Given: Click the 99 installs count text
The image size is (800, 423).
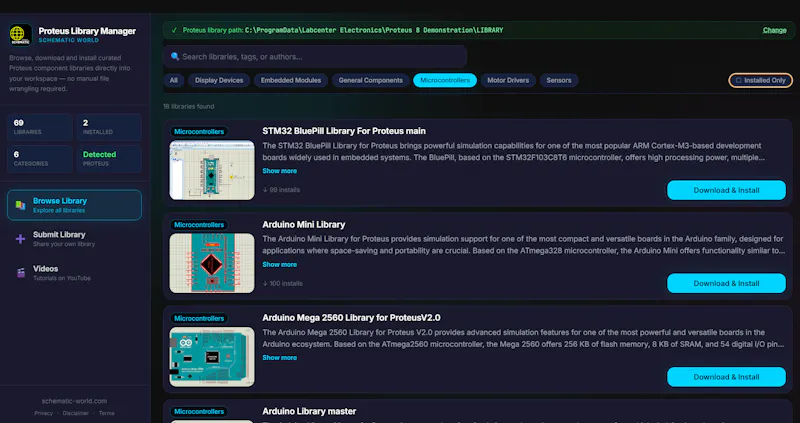Looking at the screenshot, I should pos(281,190).
